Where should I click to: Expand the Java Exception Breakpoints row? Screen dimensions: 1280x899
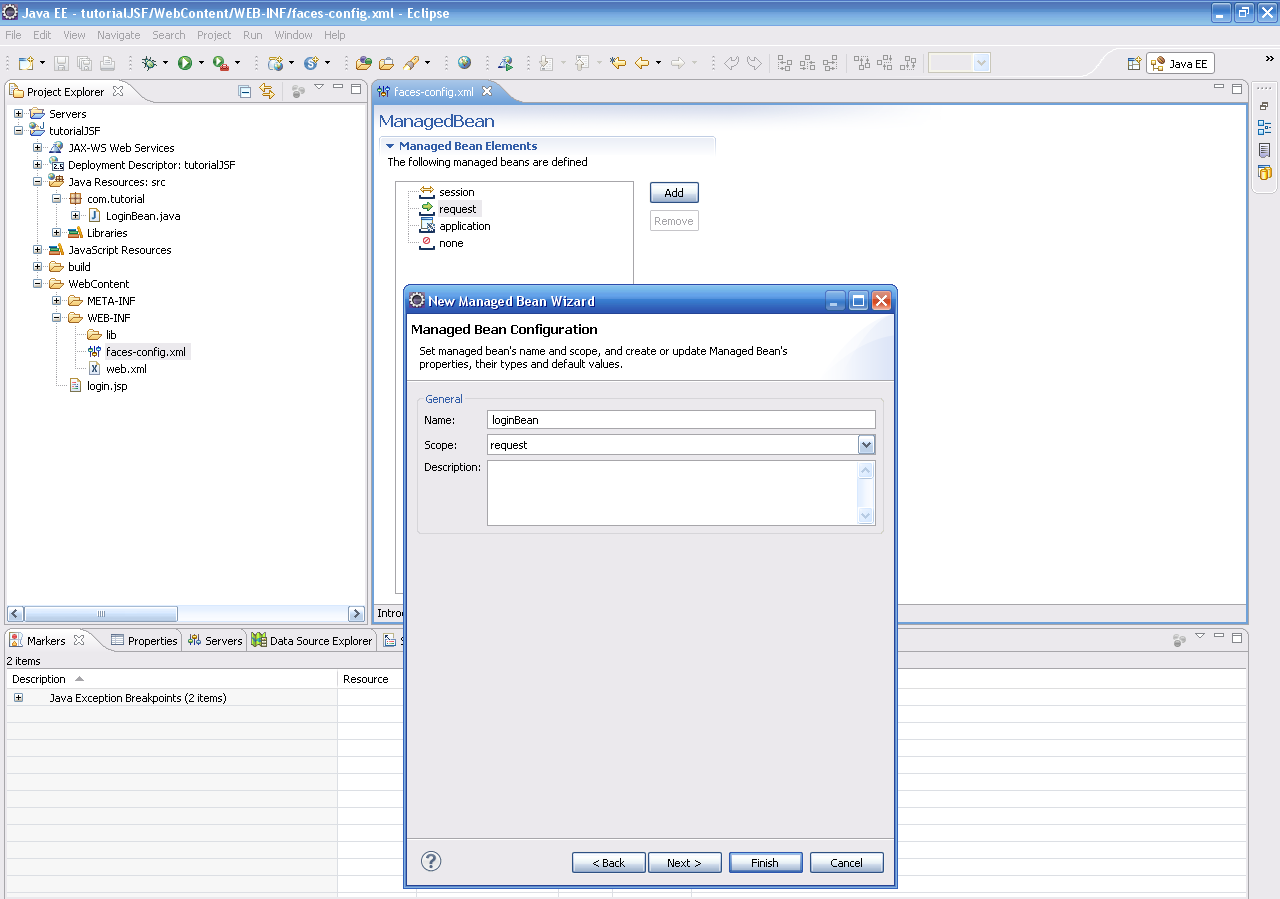click(18, 698)
